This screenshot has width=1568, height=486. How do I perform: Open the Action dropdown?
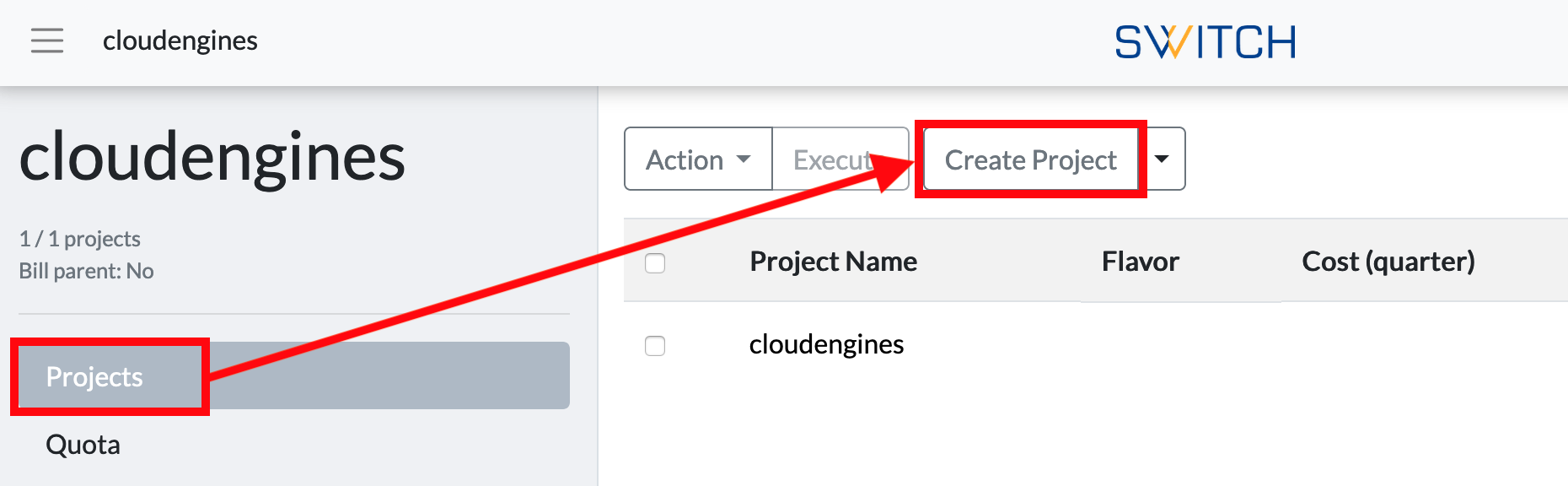click(x=698, y=159)
